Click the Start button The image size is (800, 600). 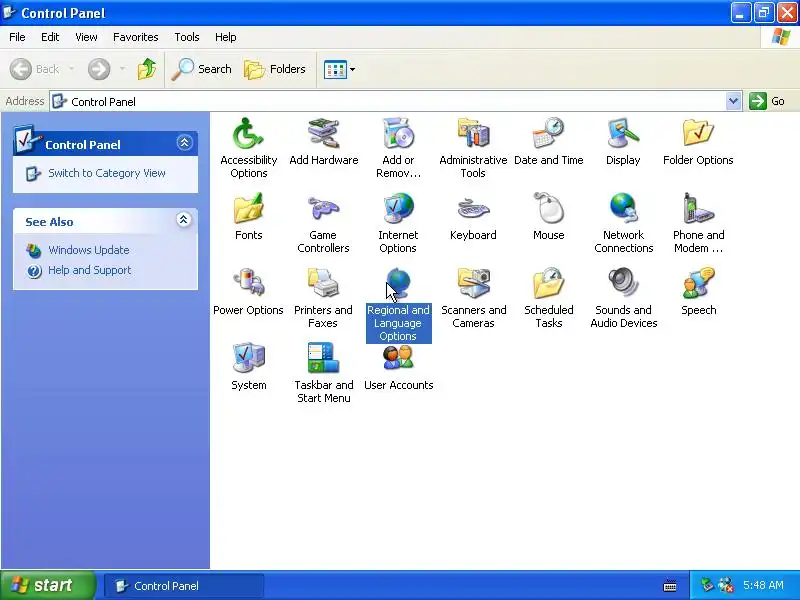pos(47,585)
